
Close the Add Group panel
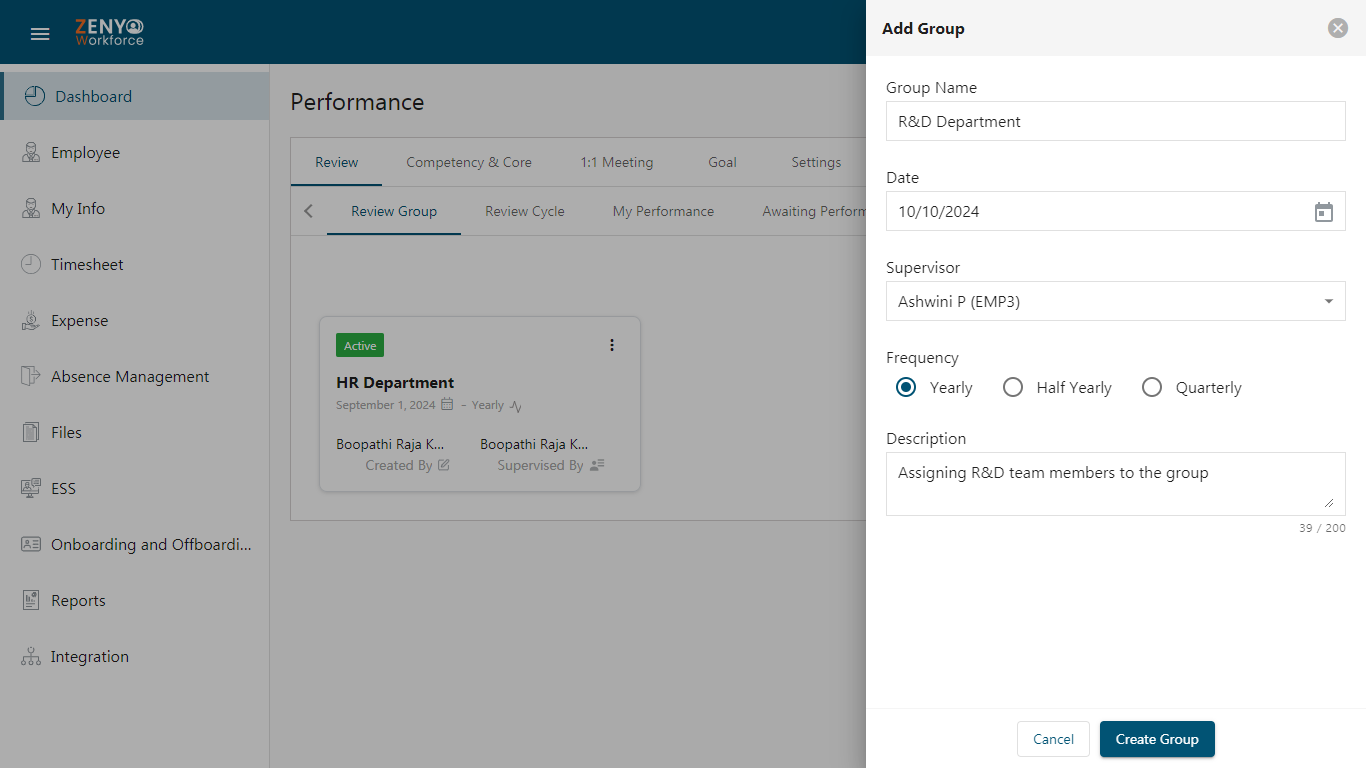(1338, 28)
